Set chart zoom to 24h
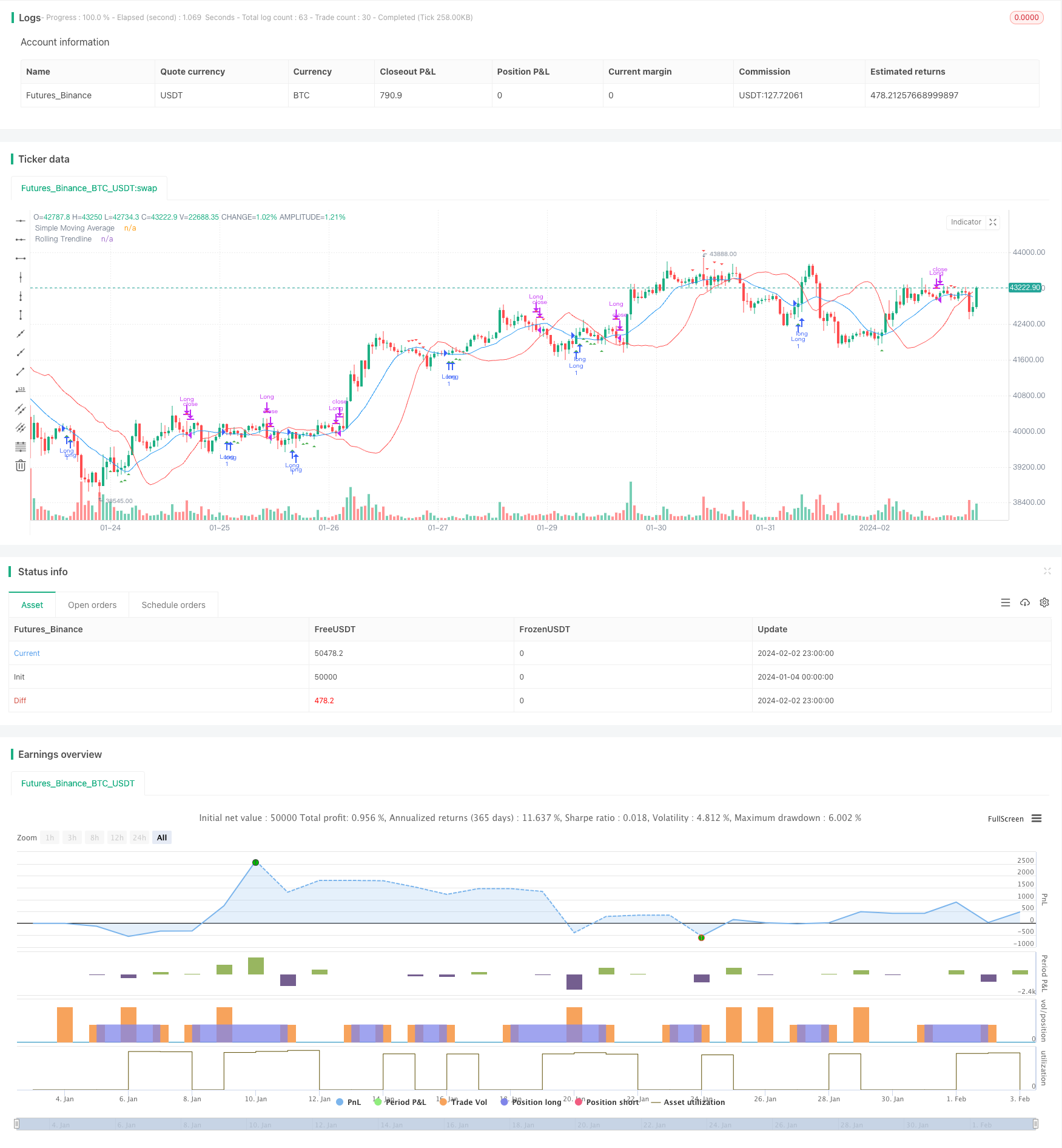Image resolution: width=1062 pixels, height=1148 pixels. pos(139,837)
